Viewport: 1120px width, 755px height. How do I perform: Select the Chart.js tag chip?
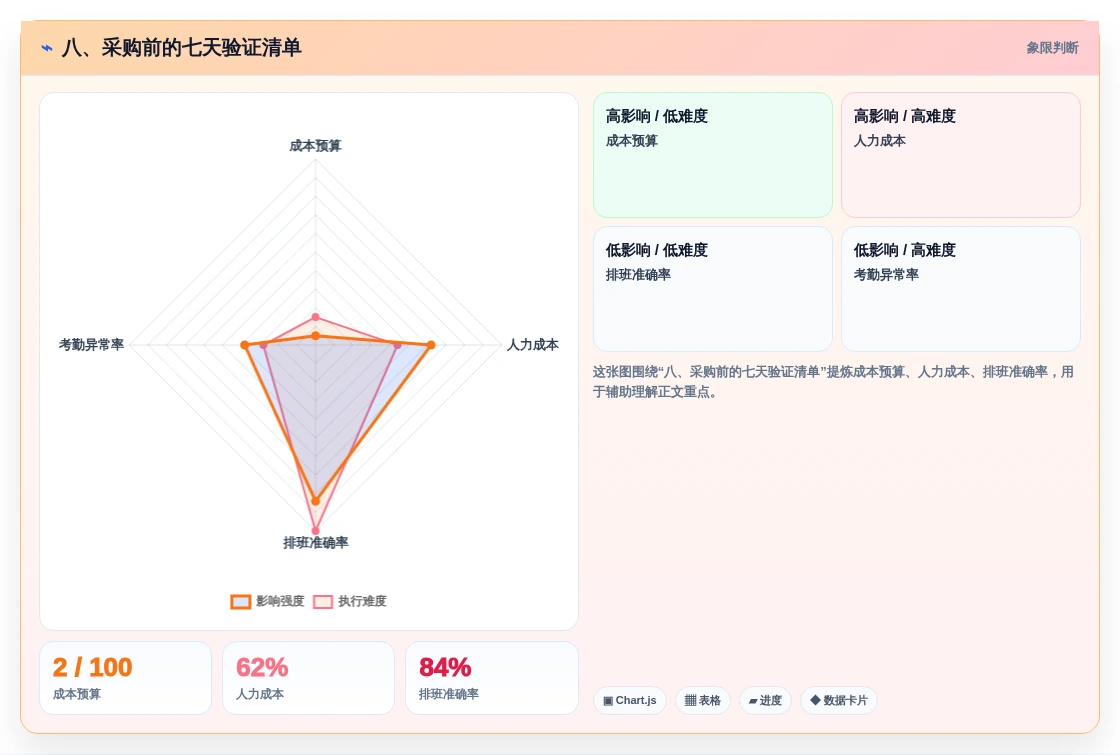point(630,701)
